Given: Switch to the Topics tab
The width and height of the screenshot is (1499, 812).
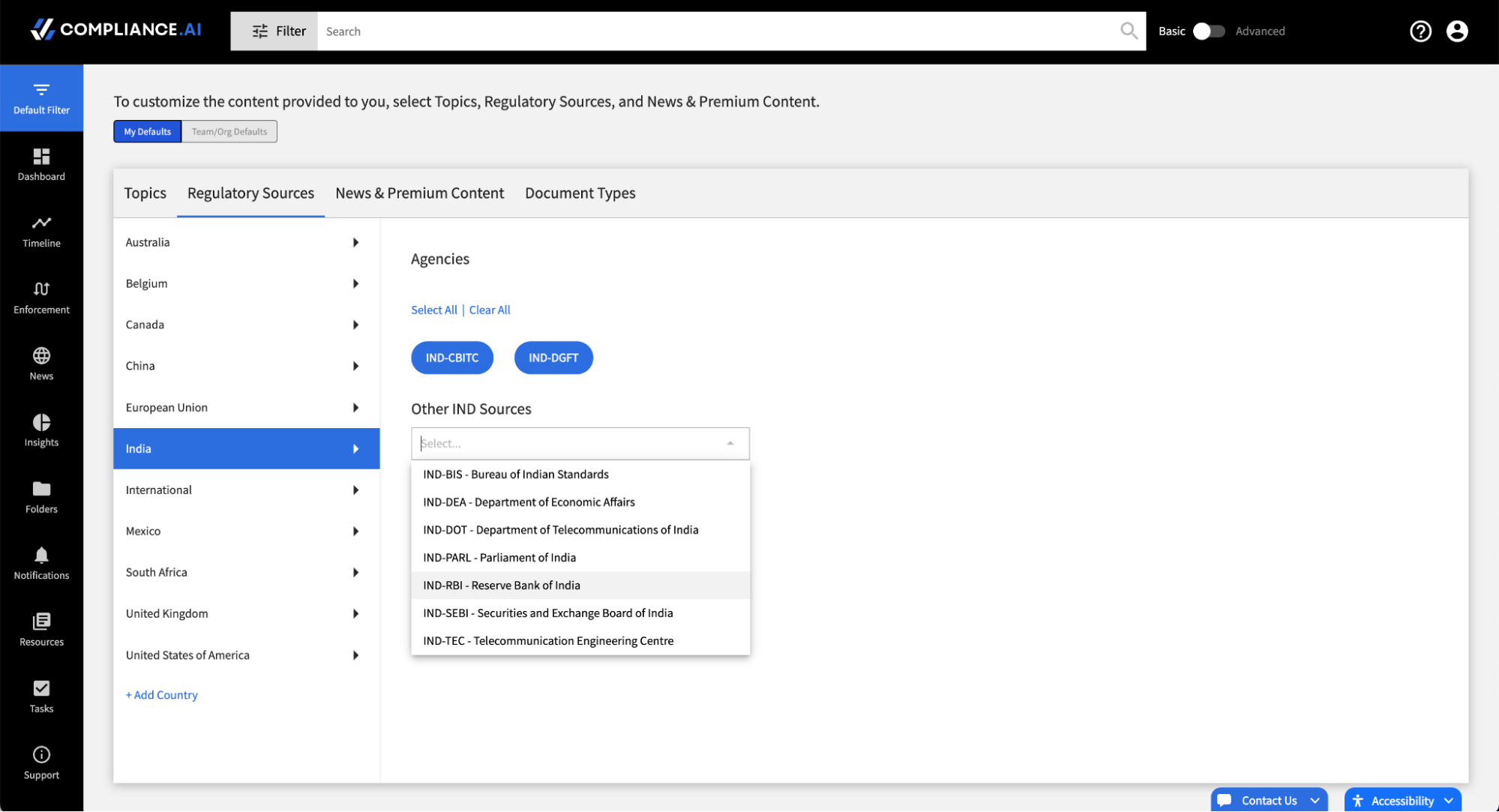Looking at the screenshot, I should [145, 193].
